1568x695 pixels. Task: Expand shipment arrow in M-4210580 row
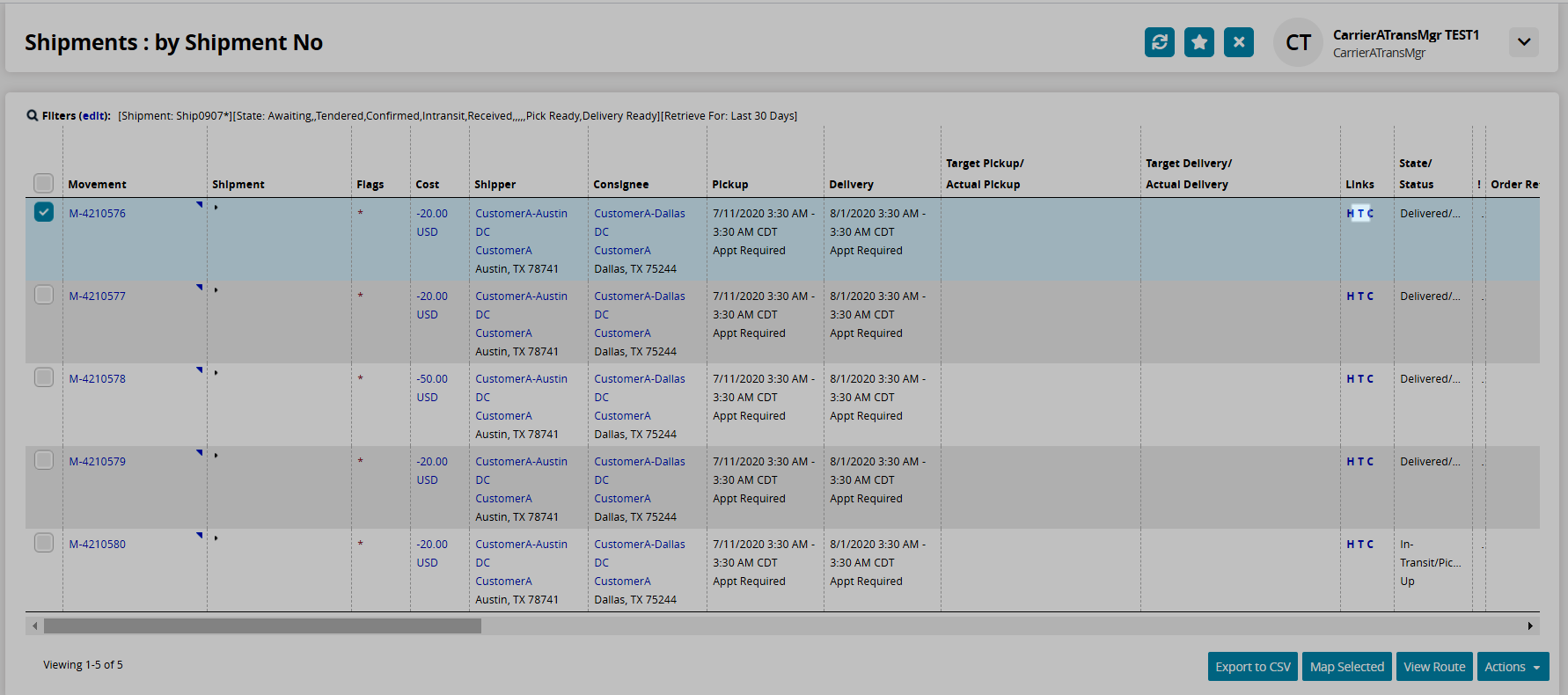(x=216, y=538)
